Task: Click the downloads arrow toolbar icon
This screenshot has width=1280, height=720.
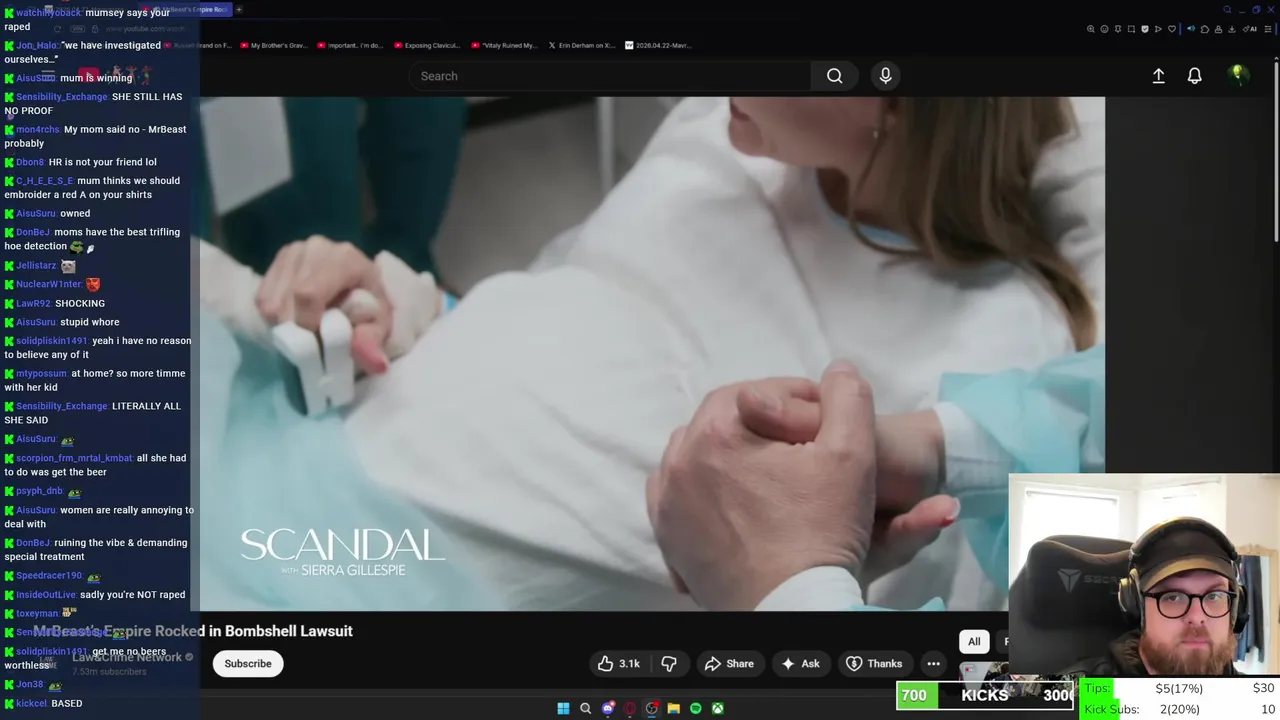Action: pos(1231,29)
